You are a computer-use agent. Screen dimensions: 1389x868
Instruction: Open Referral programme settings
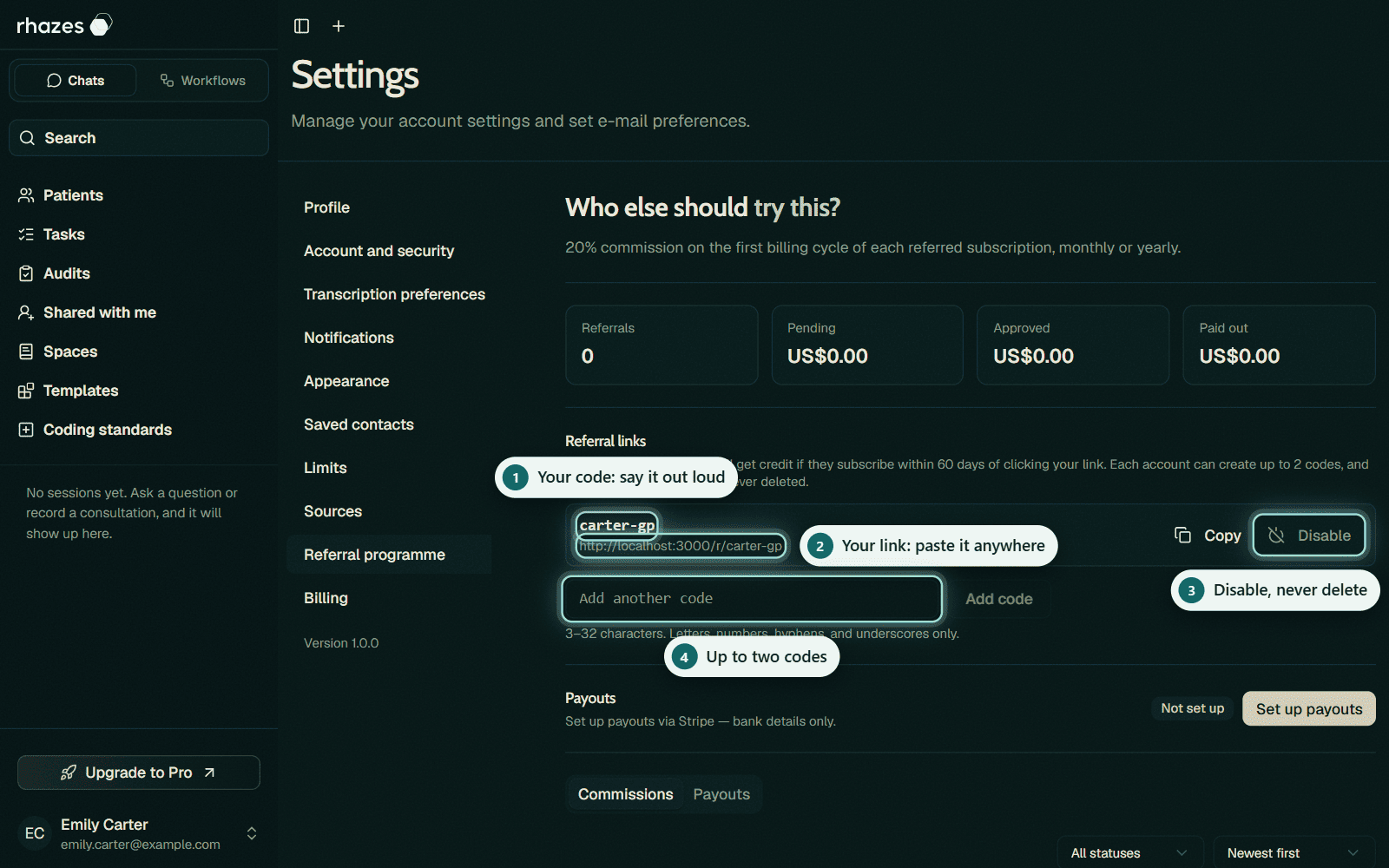pyautogui.click(x=389, y=555)
